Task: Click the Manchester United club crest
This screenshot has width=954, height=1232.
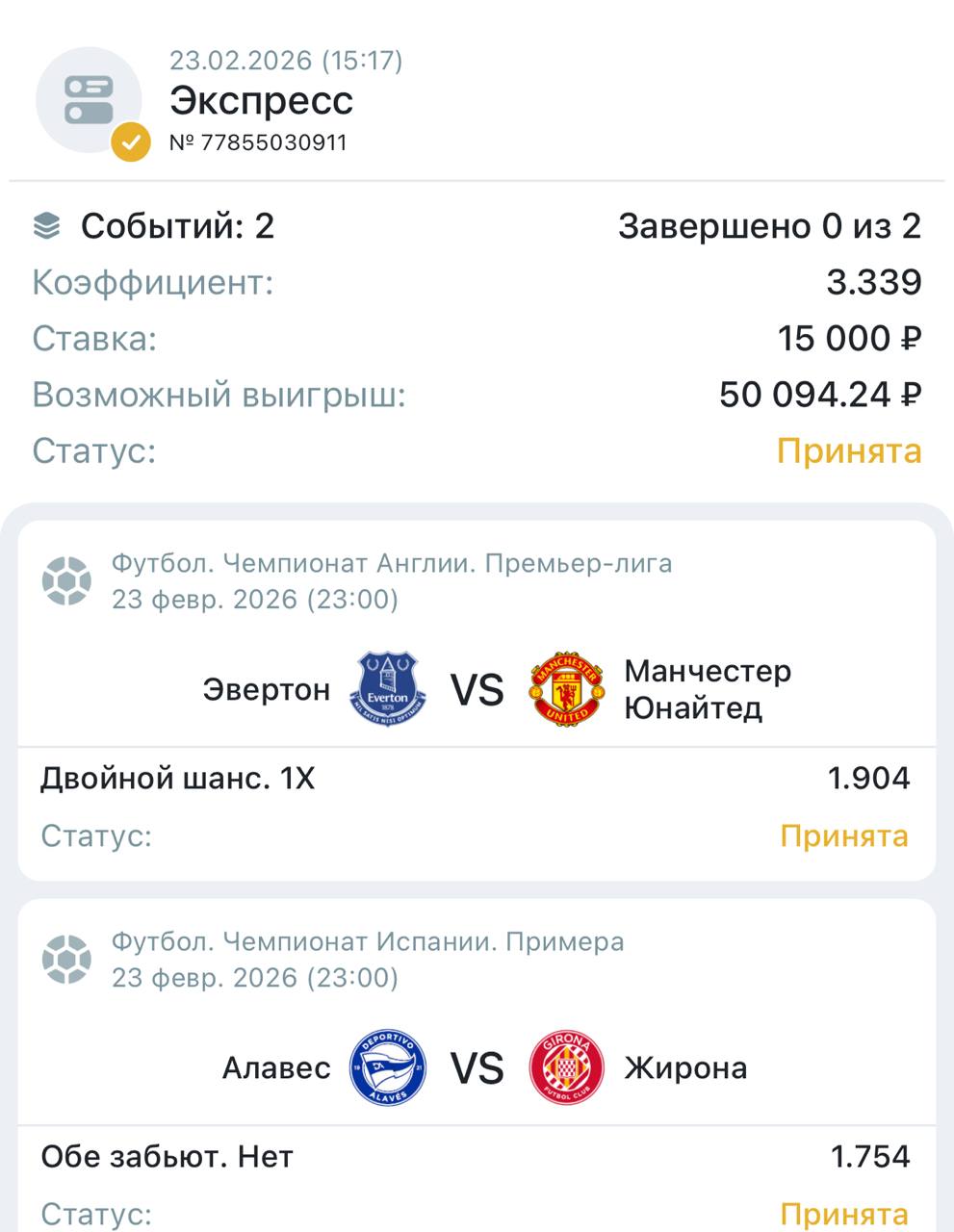Action: pos(567,689)
